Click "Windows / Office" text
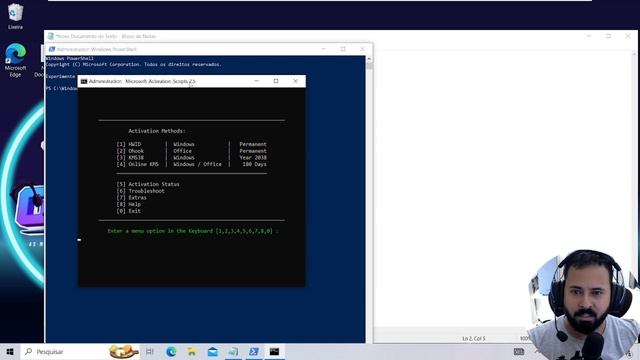The height and width of the screenshot is (360, 640). point(198,164)
